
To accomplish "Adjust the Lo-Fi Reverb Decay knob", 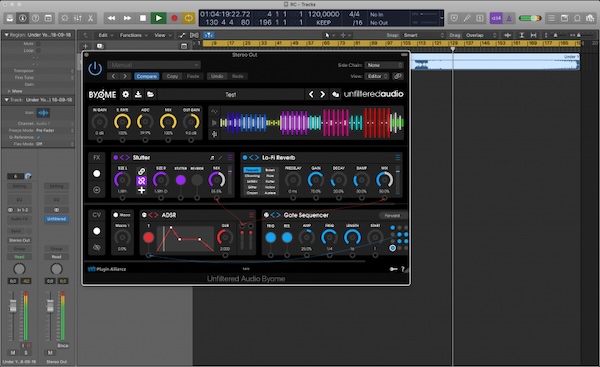I will [x=338, y=180].
